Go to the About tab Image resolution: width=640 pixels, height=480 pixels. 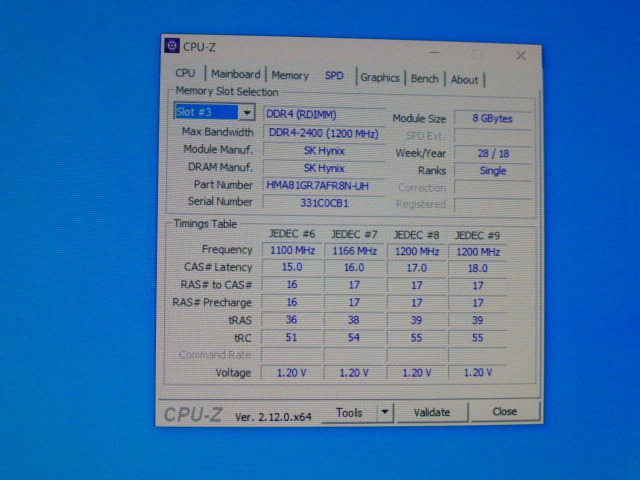[x=464, y=80]
